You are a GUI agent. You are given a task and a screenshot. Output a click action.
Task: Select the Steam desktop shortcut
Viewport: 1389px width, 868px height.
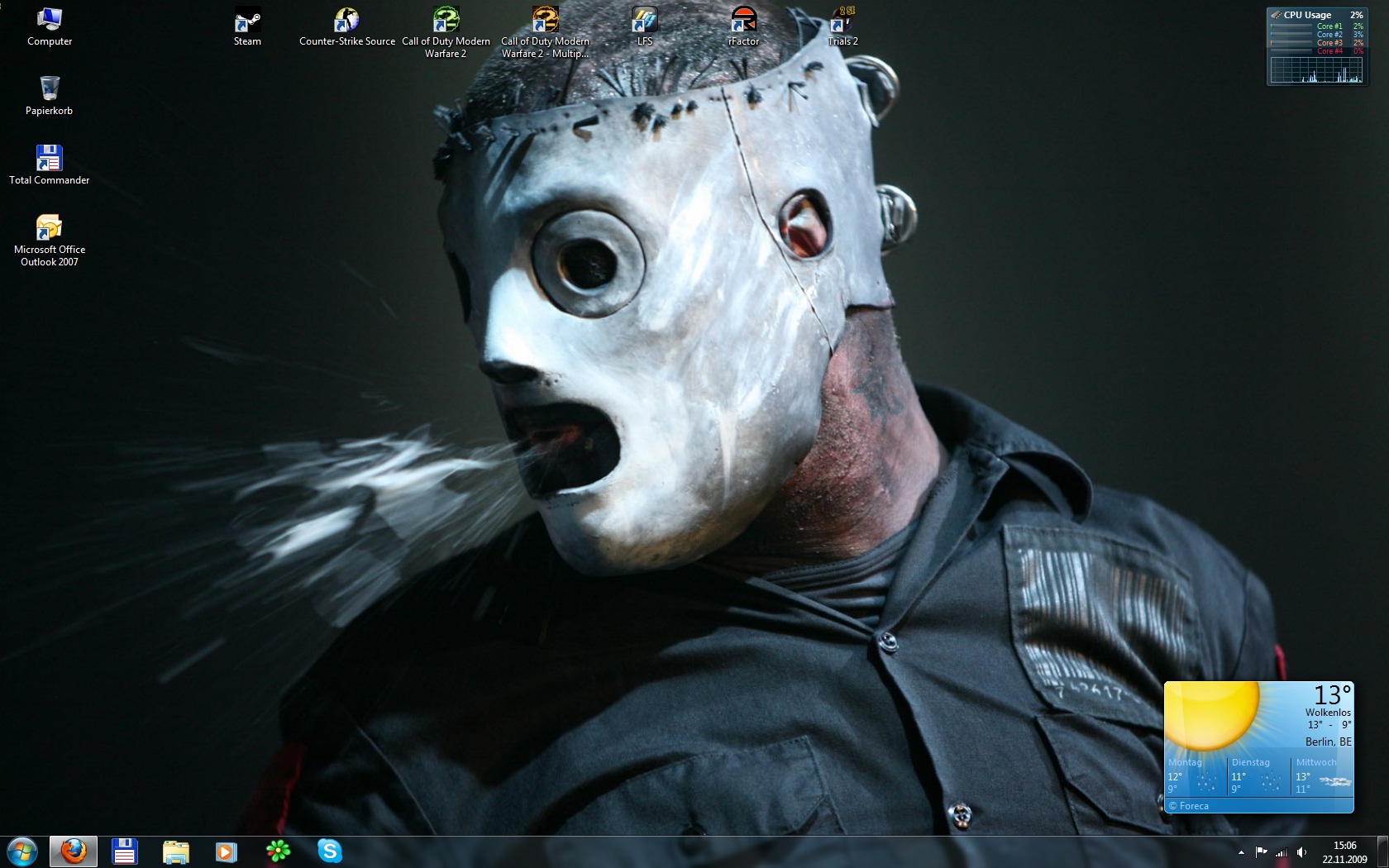click(247, 26)
